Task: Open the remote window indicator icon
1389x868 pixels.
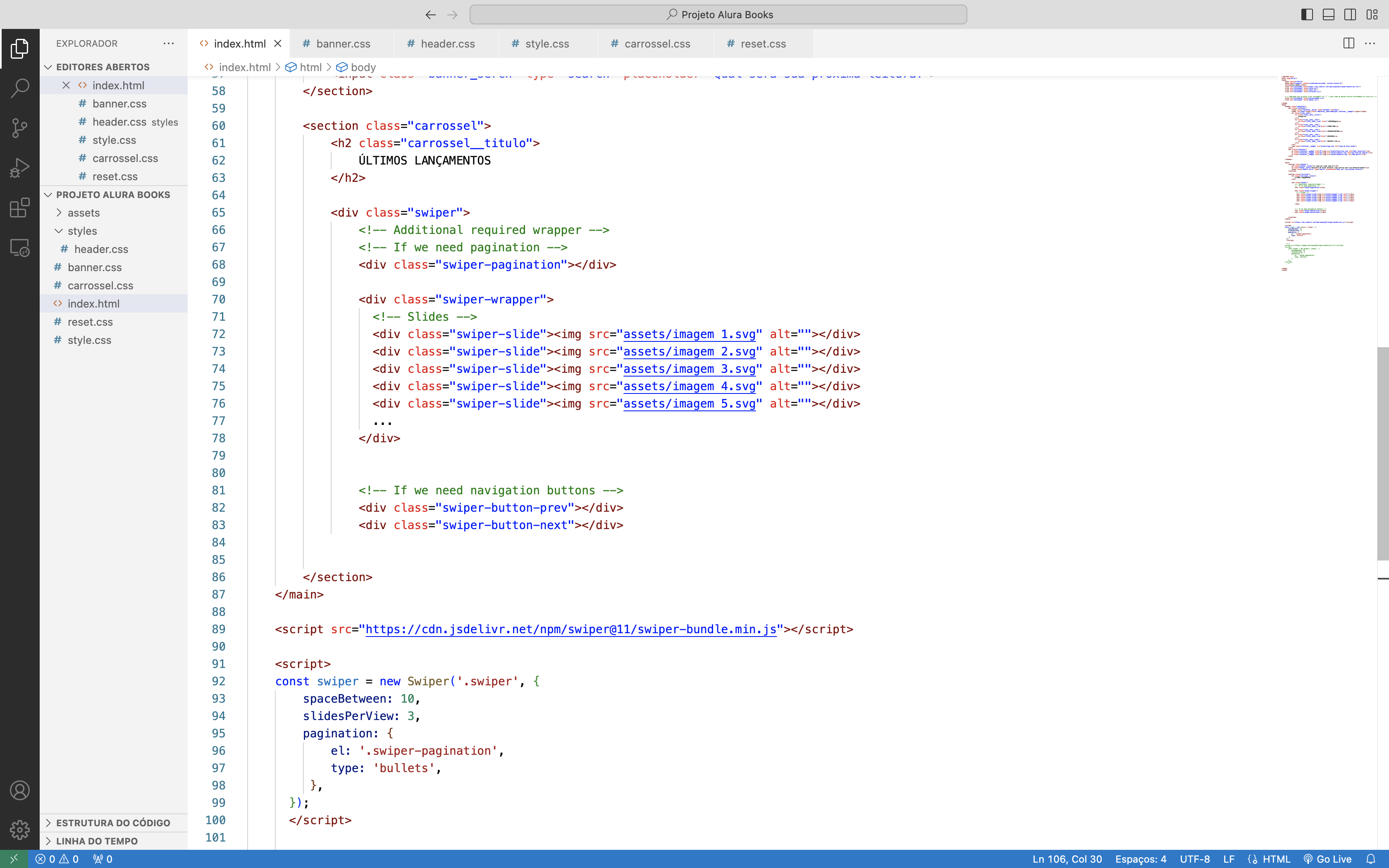Action: tap(14, 859)
